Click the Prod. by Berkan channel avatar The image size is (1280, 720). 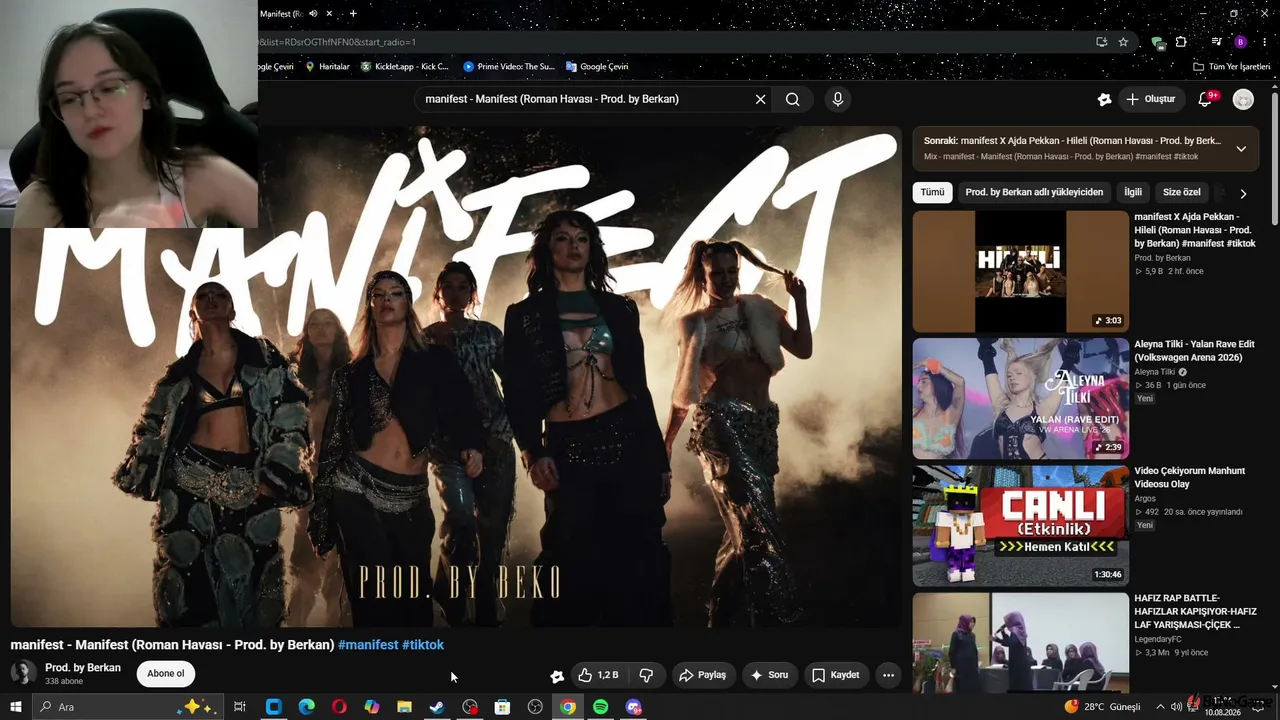pos(23,674)
